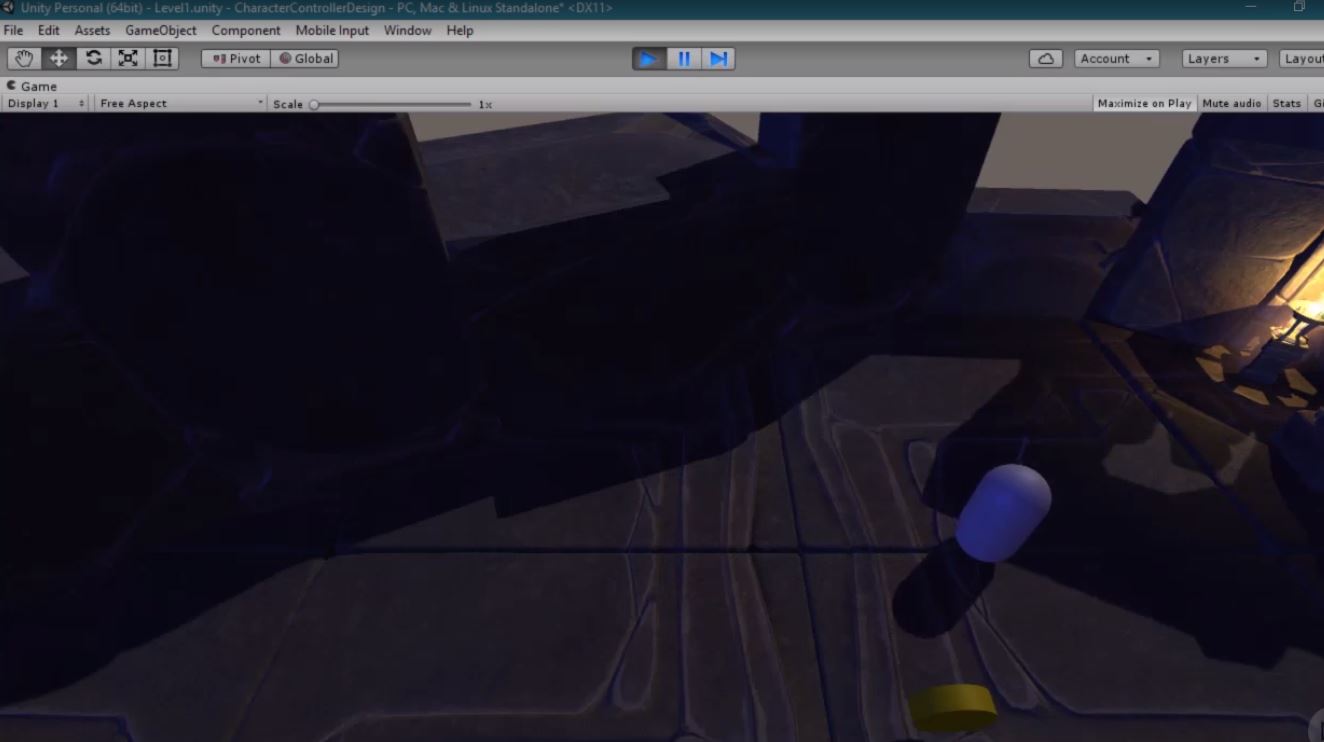Image resolution: width=1324 pixels, height=742 pixels.
Task: Select the Rotate tool
Action: click(x=93, y=58)
